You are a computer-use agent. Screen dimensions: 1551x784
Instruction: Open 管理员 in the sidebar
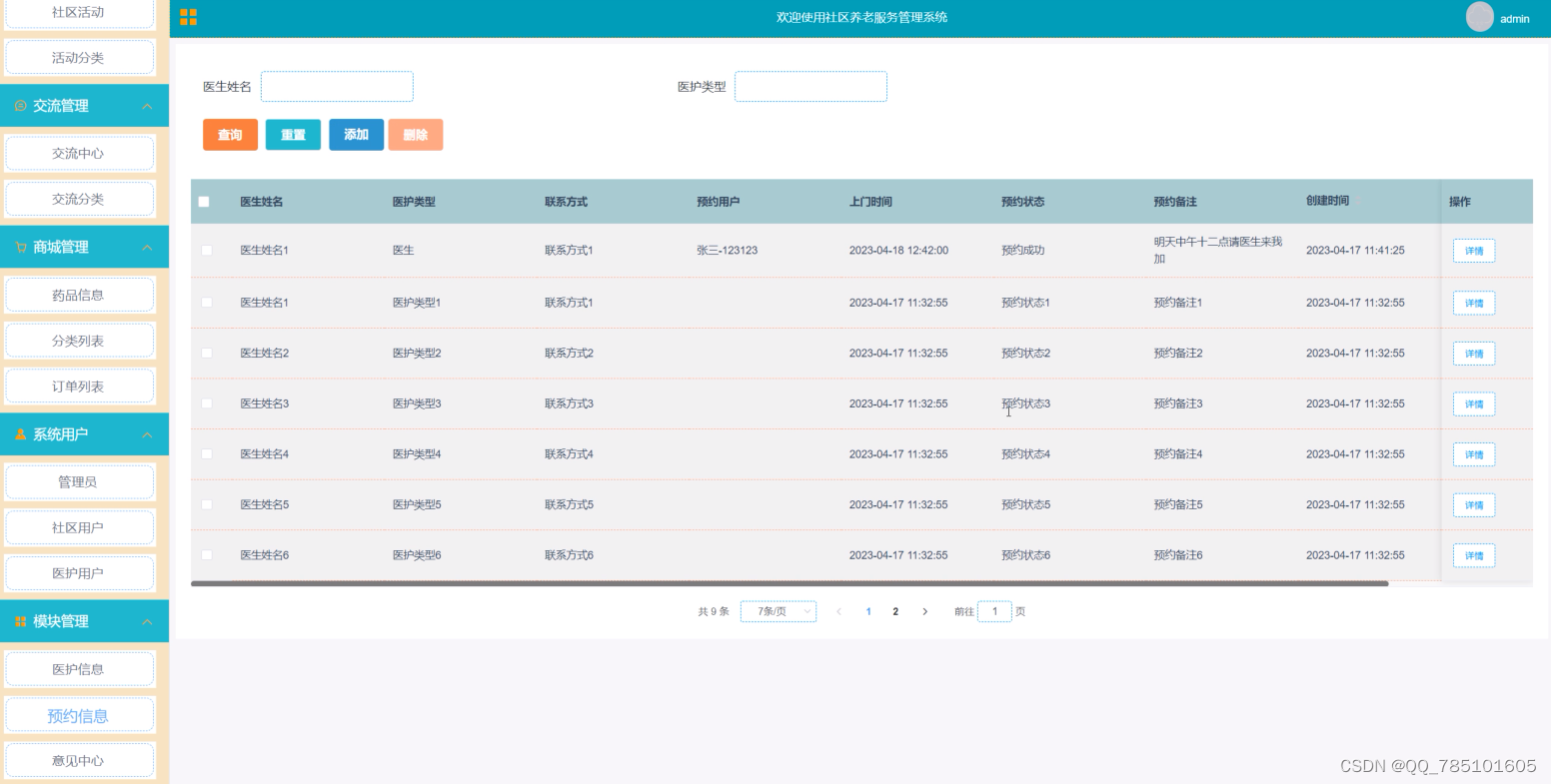click(80, 481)
